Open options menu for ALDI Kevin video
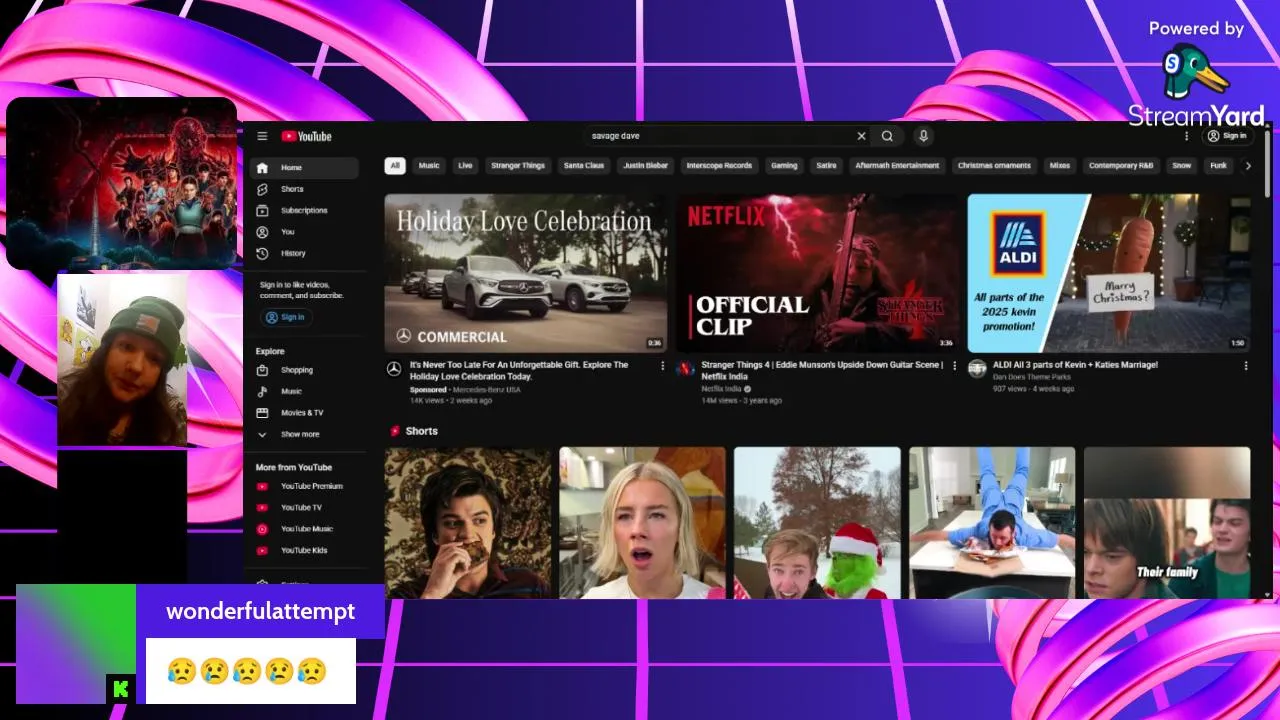The width and height of the screenshot is (1280, 720). 1246,366
